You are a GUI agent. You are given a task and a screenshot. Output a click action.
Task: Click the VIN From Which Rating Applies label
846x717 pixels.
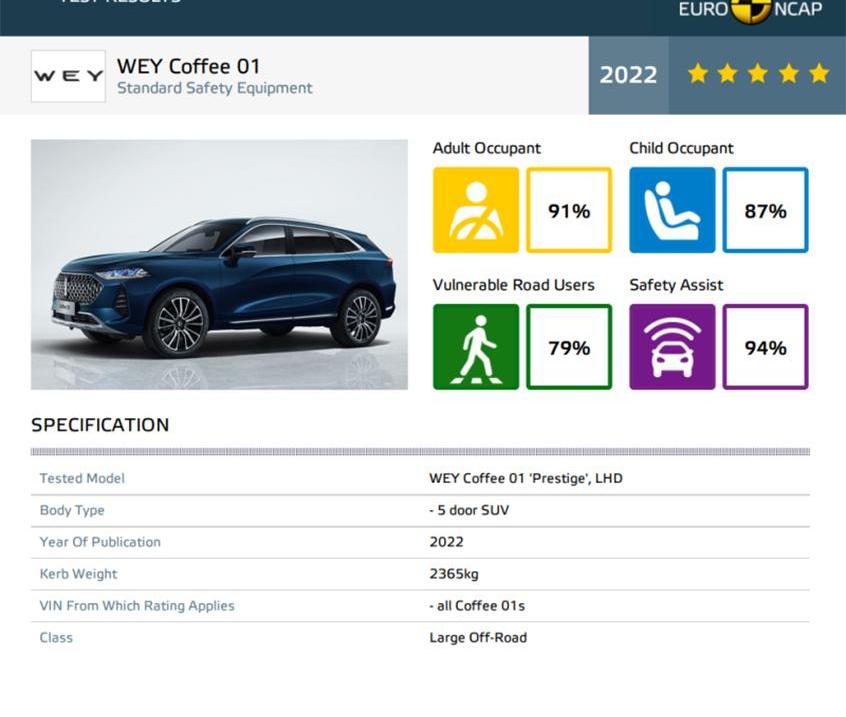(x=137, y=606)
